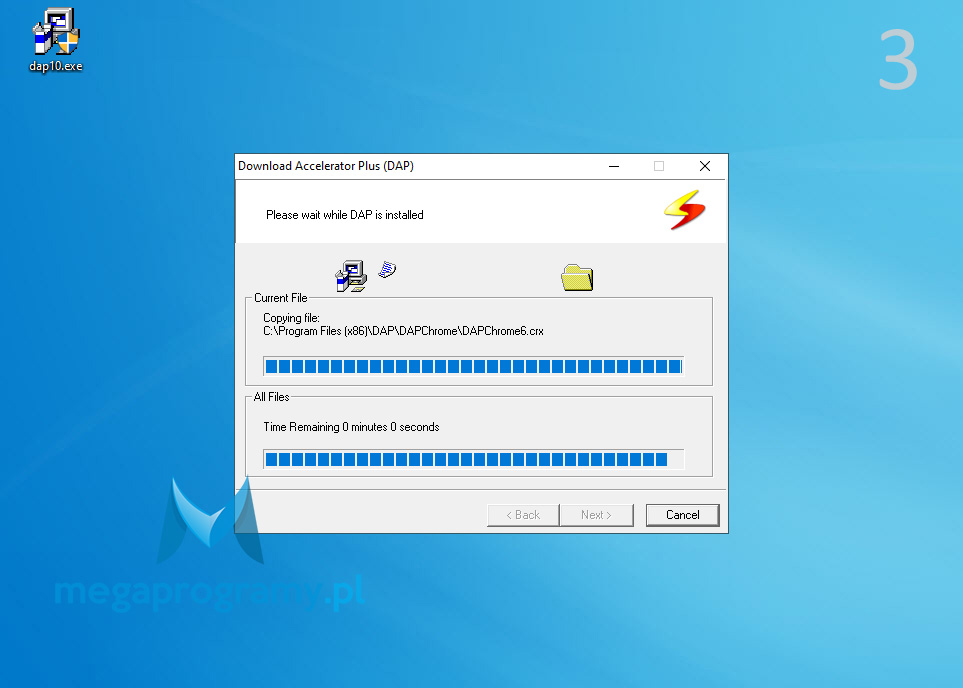The height and width of the screenshot is (688, 963).
Task: Click the greyed-out maximize button
Action: (659, 166)
